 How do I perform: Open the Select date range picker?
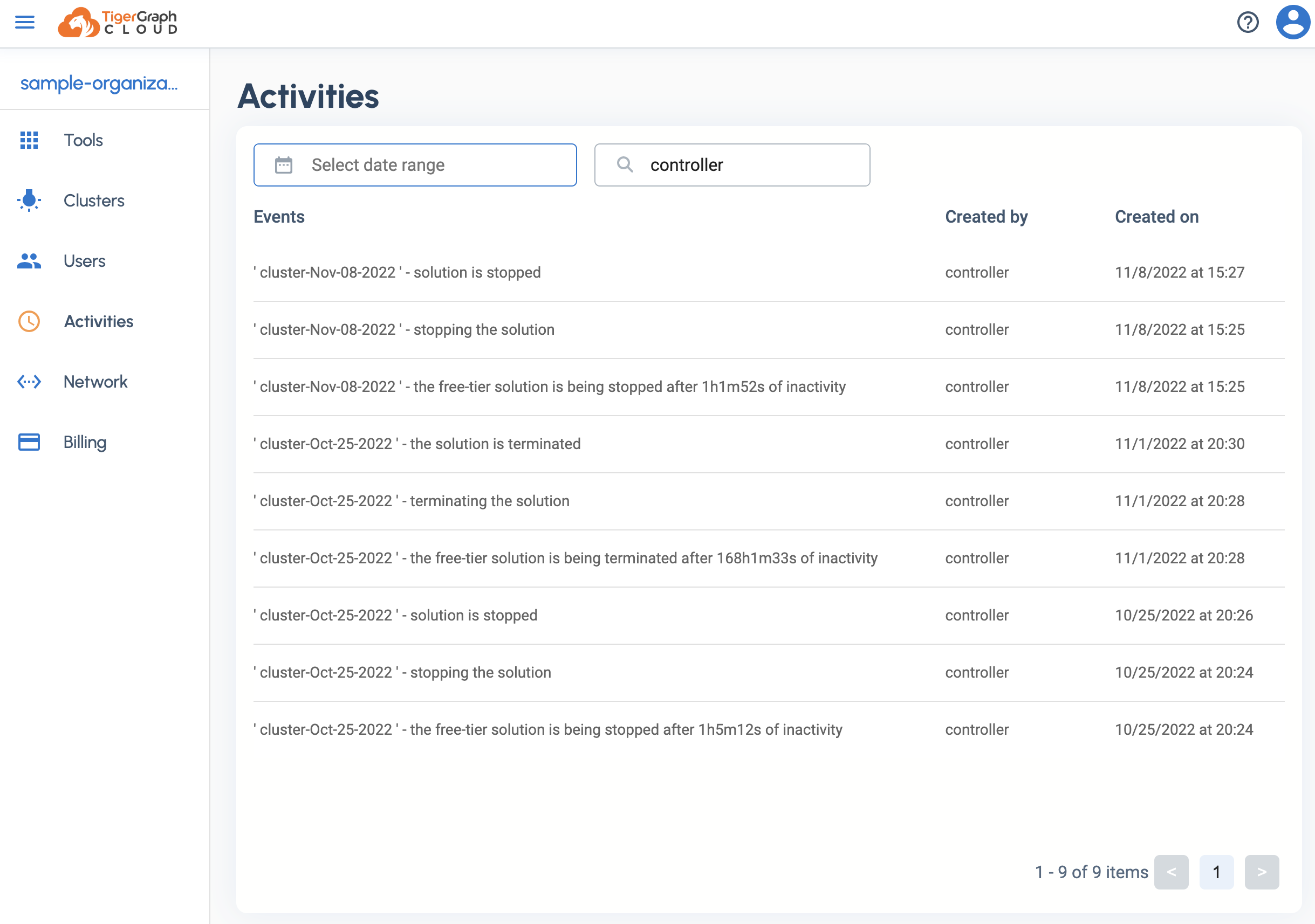415,165
